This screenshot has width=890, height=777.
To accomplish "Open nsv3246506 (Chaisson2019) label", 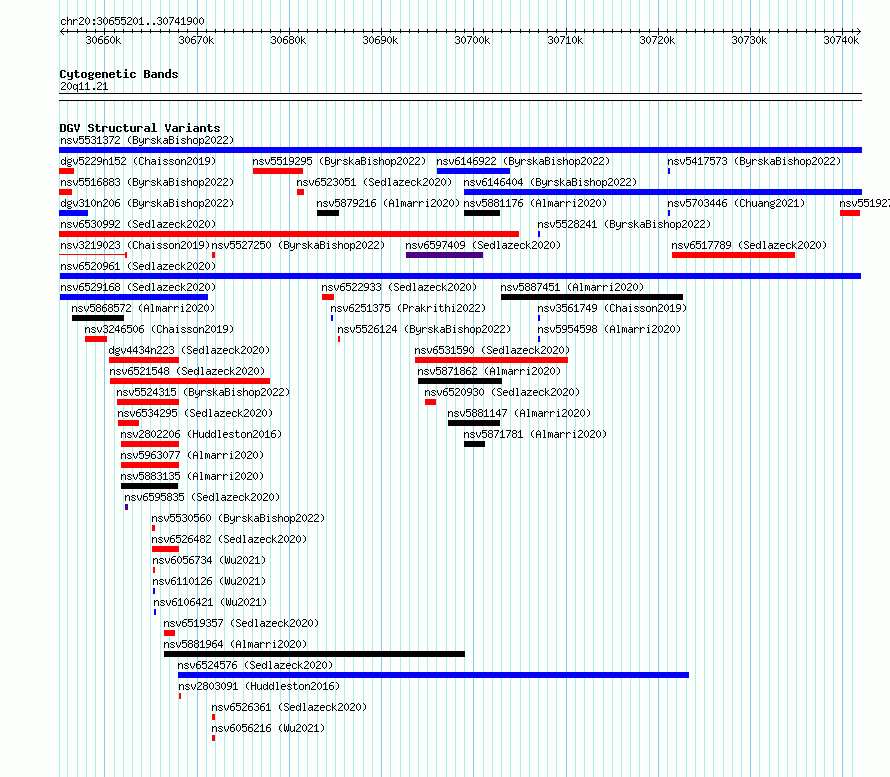I will click(159, 329).
